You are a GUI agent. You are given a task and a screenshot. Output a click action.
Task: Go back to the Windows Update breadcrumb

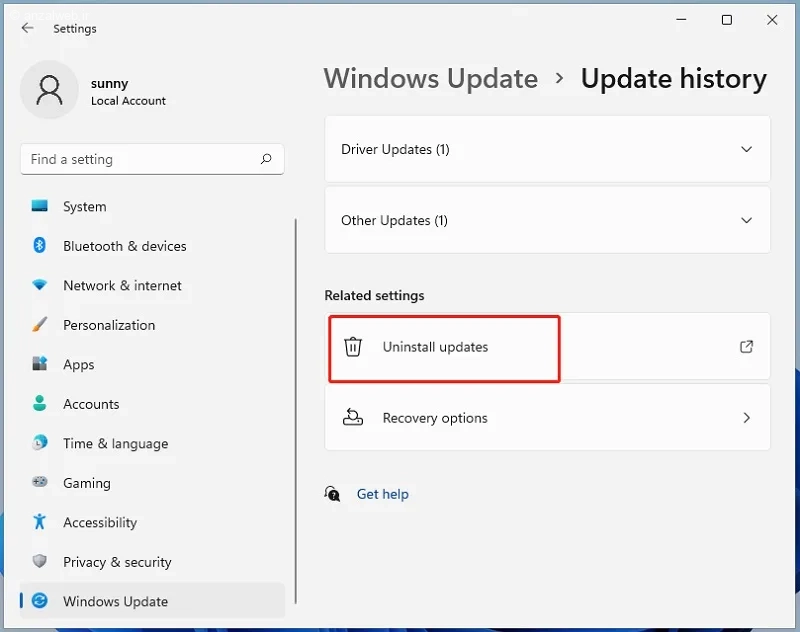coord(431,79)
